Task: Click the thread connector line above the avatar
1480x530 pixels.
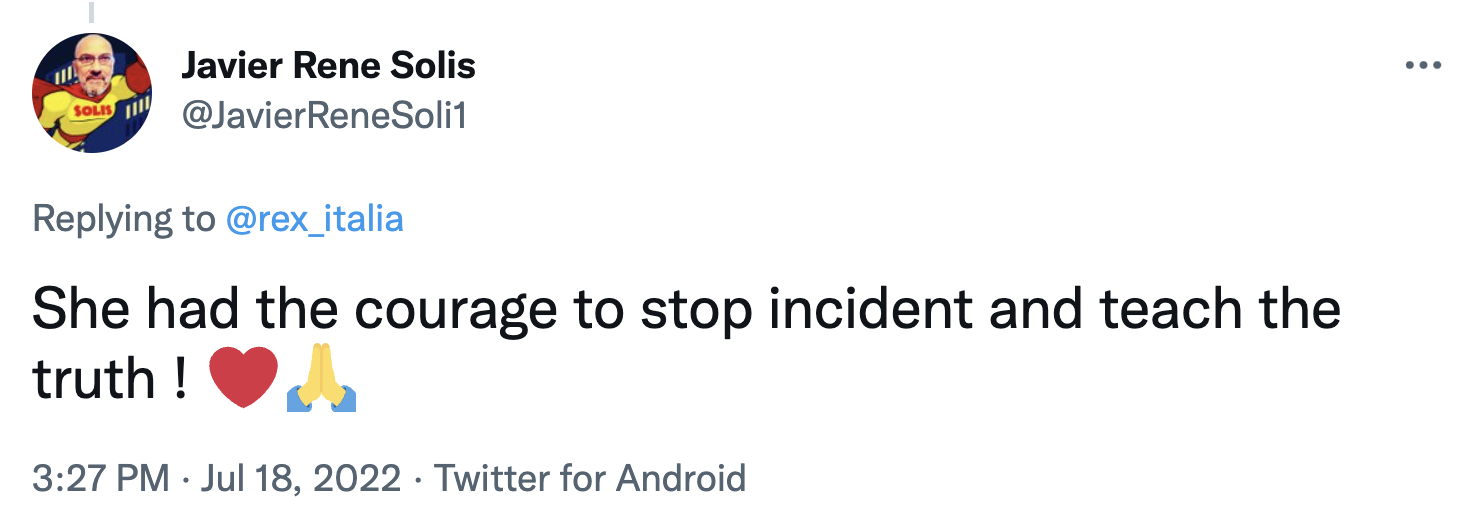Action: 92,10
